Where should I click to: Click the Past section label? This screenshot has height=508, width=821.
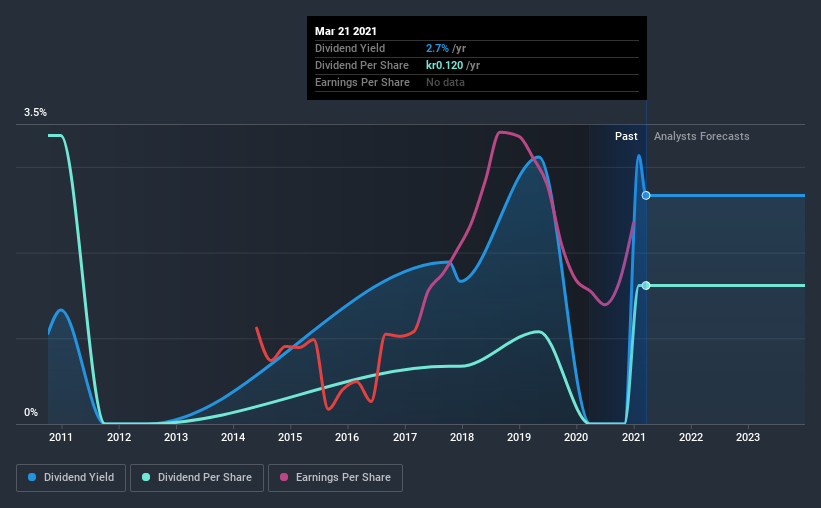coord(626,136)
